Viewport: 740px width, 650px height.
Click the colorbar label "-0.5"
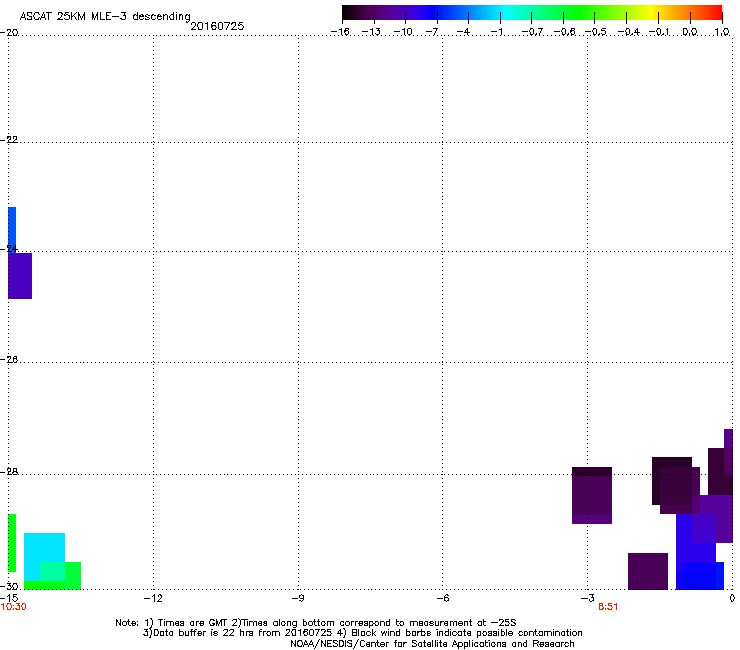point(595,32)
